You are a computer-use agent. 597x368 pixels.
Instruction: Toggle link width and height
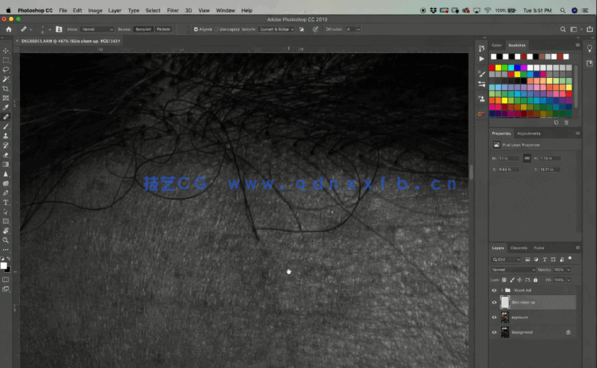527,158
